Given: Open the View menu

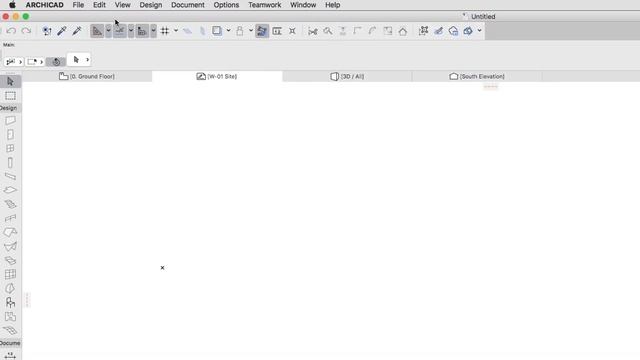Looking at the screenshot, I should (122, 5).
